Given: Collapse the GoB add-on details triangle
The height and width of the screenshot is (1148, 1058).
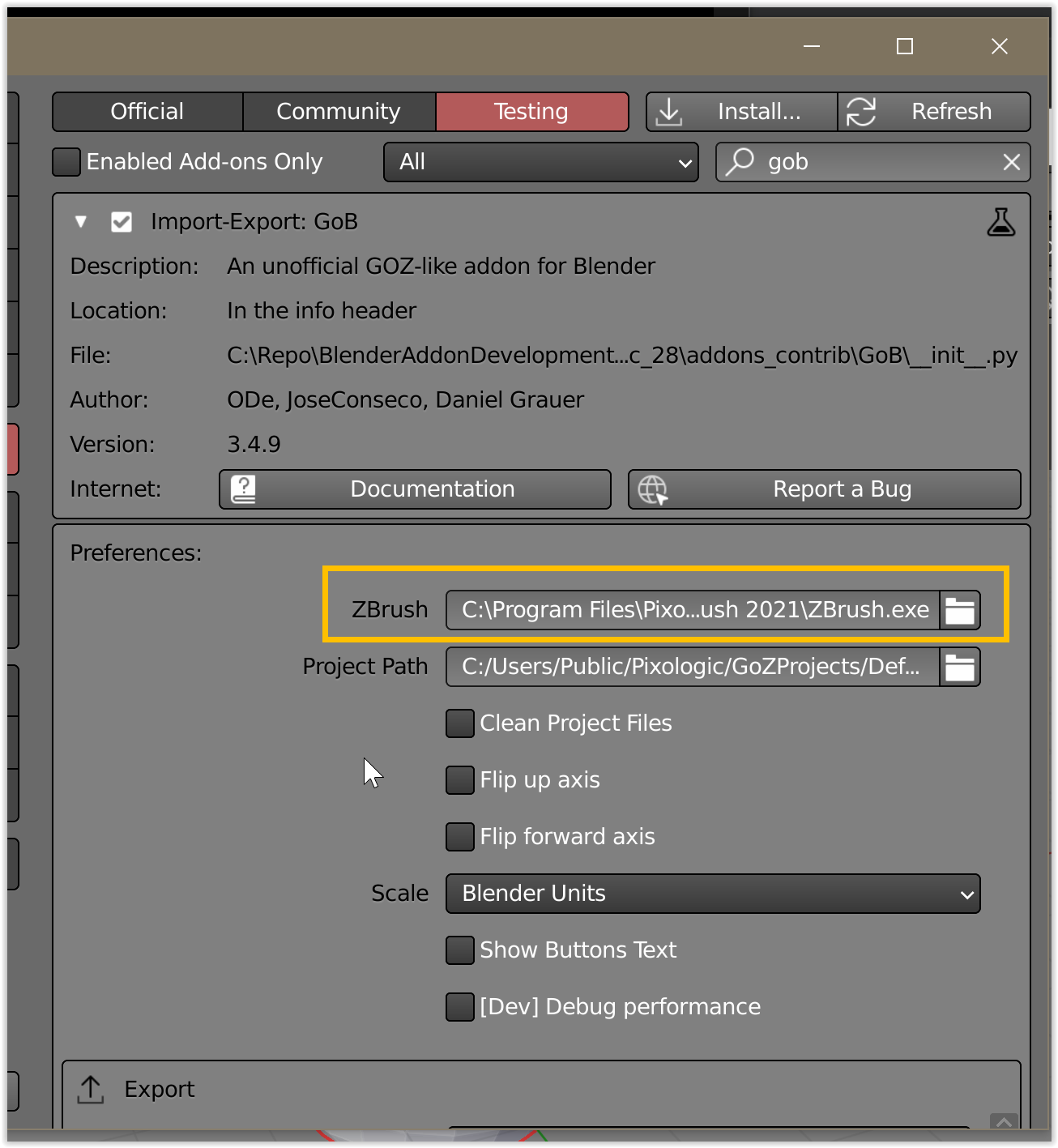Looking at the screenshot, I should point(80,222).
